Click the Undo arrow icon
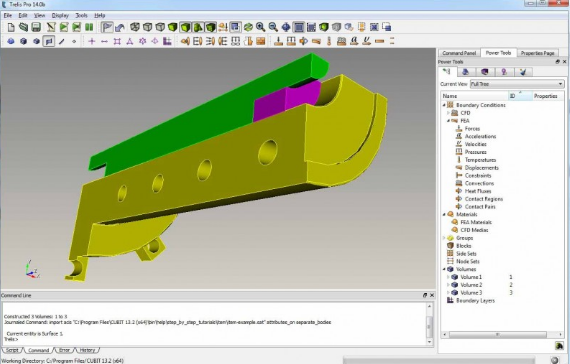Image resolution: width=570 pixels, height=364 pixels. (x=120, y=27)
